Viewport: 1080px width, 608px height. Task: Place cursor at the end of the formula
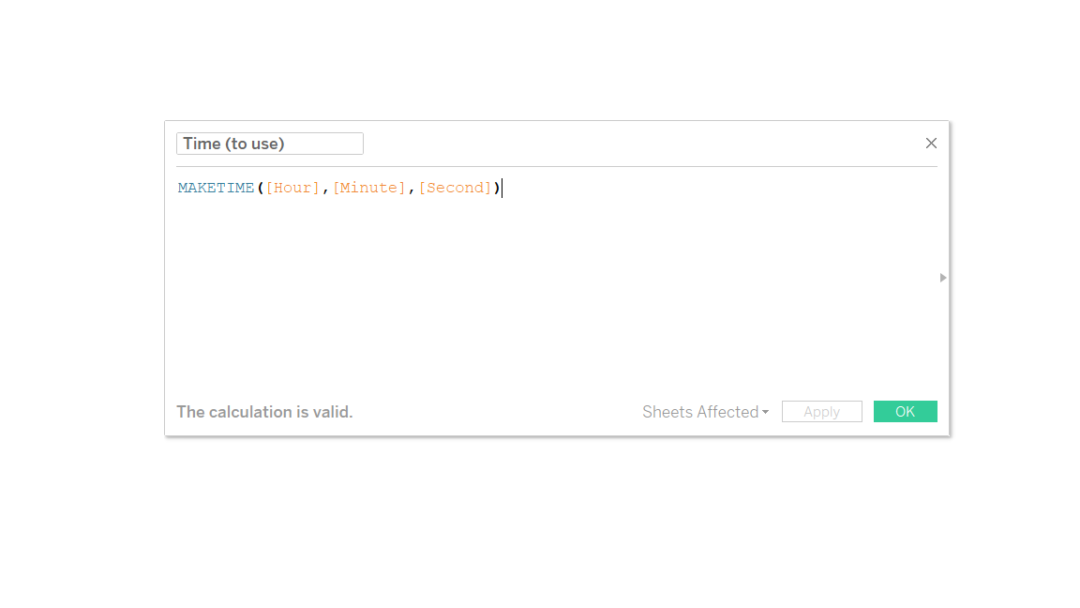tap(501, 187)
